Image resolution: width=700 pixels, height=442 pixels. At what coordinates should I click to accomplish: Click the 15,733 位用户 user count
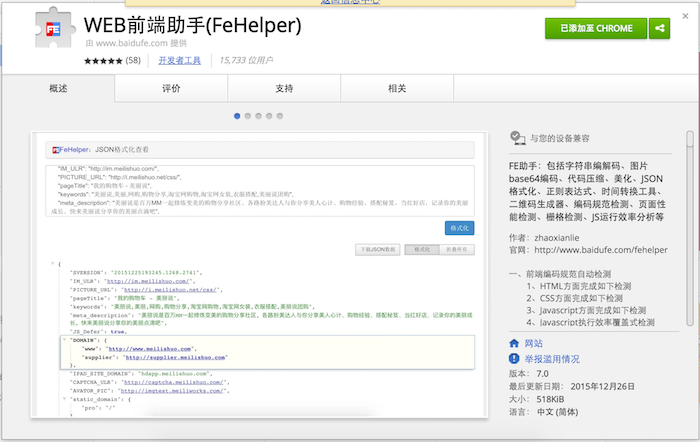tap(246, 60)
